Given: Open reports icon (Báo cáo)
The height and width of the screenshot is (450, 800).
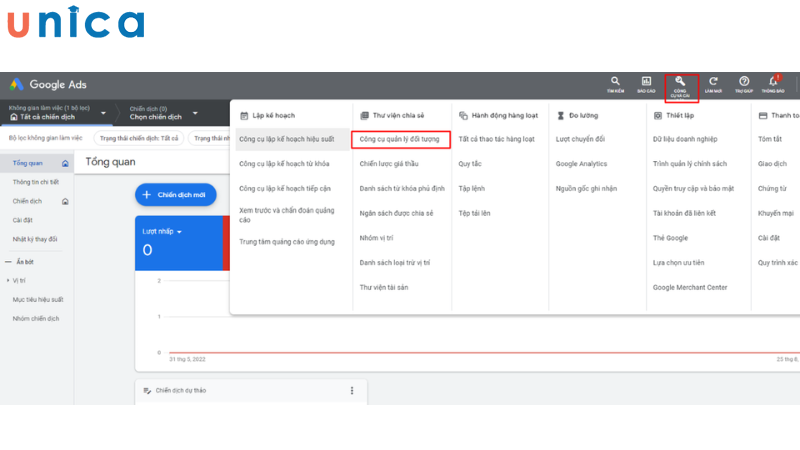Looking at the screenshot, I should (646, 84).
